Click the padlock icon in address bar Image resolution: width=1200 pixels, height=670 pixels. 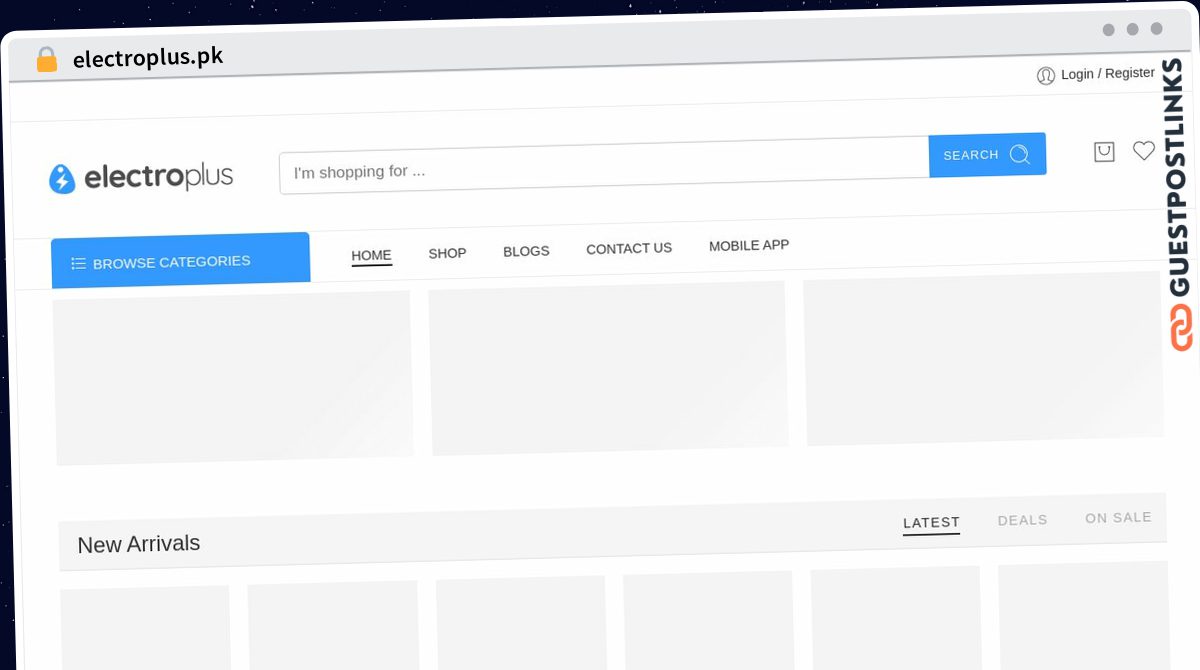[46, 60]
